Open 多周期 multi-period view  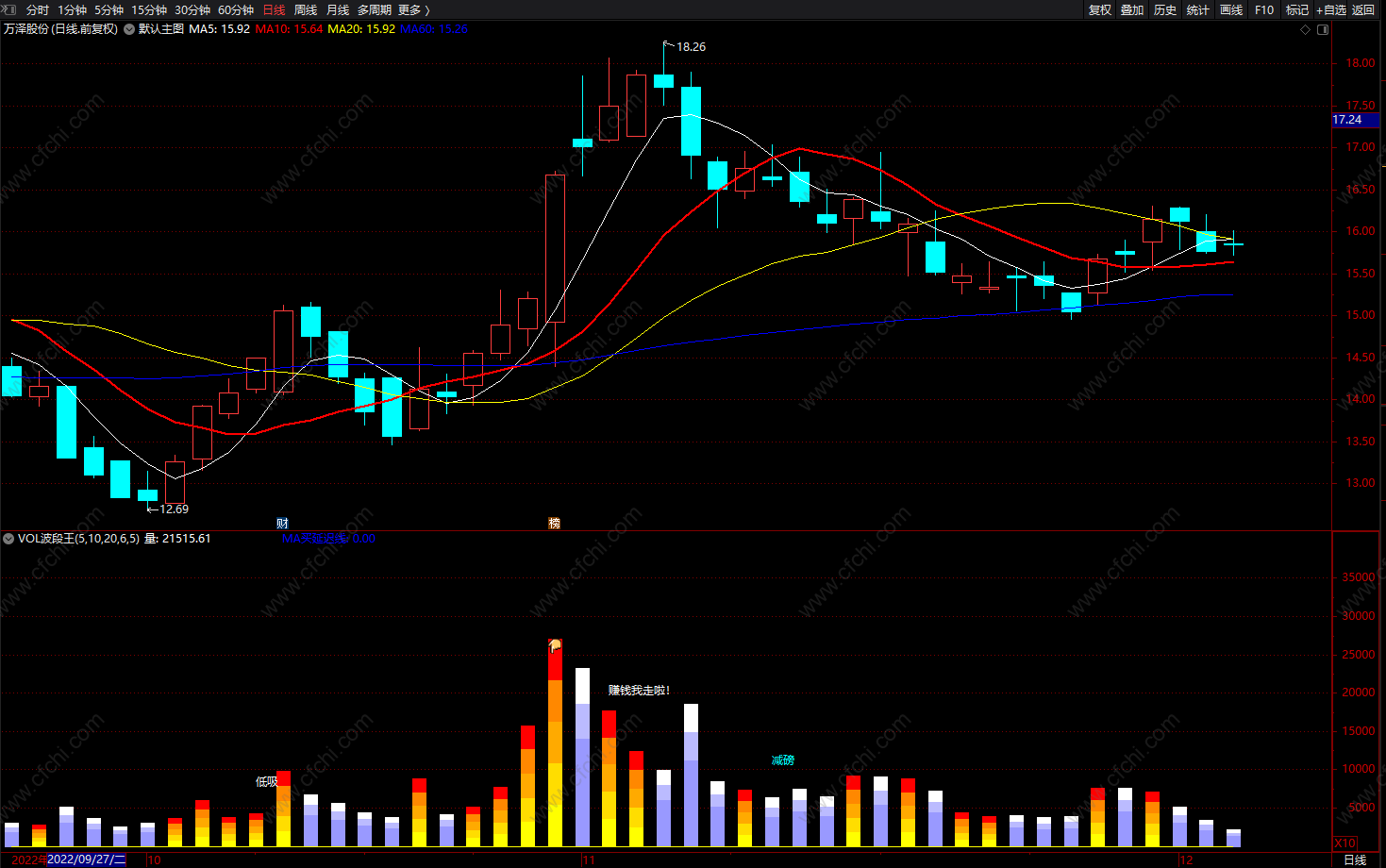pos(375,9)
